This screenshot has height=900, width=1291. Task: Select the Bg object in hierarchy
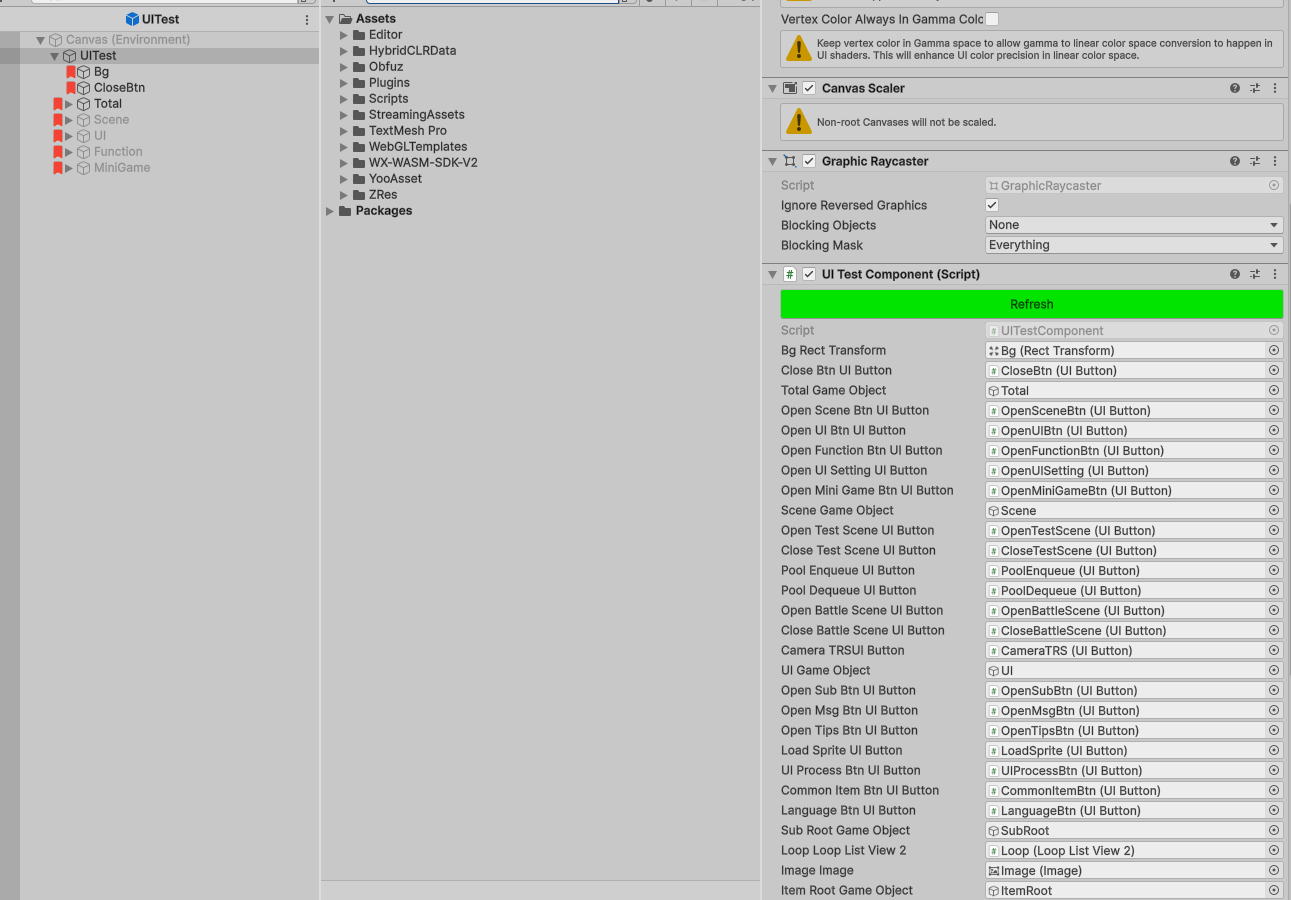coord(101,72)
